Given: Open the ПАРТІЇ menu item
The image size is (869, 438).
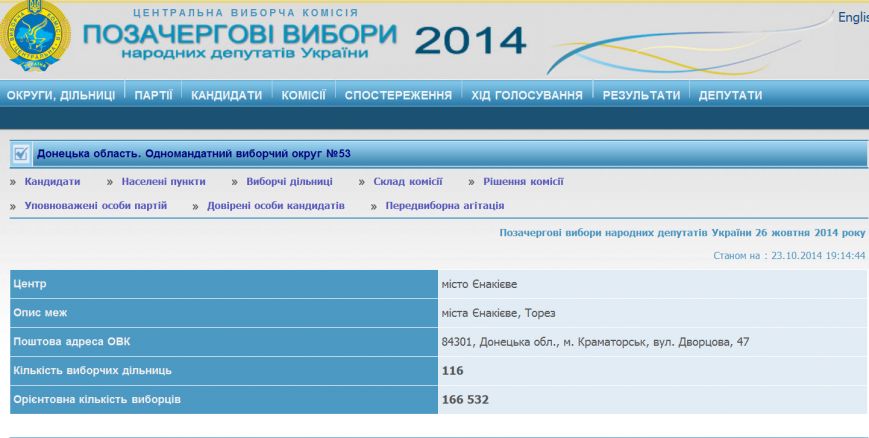Looking at the screenshot, I should [154, 95].
